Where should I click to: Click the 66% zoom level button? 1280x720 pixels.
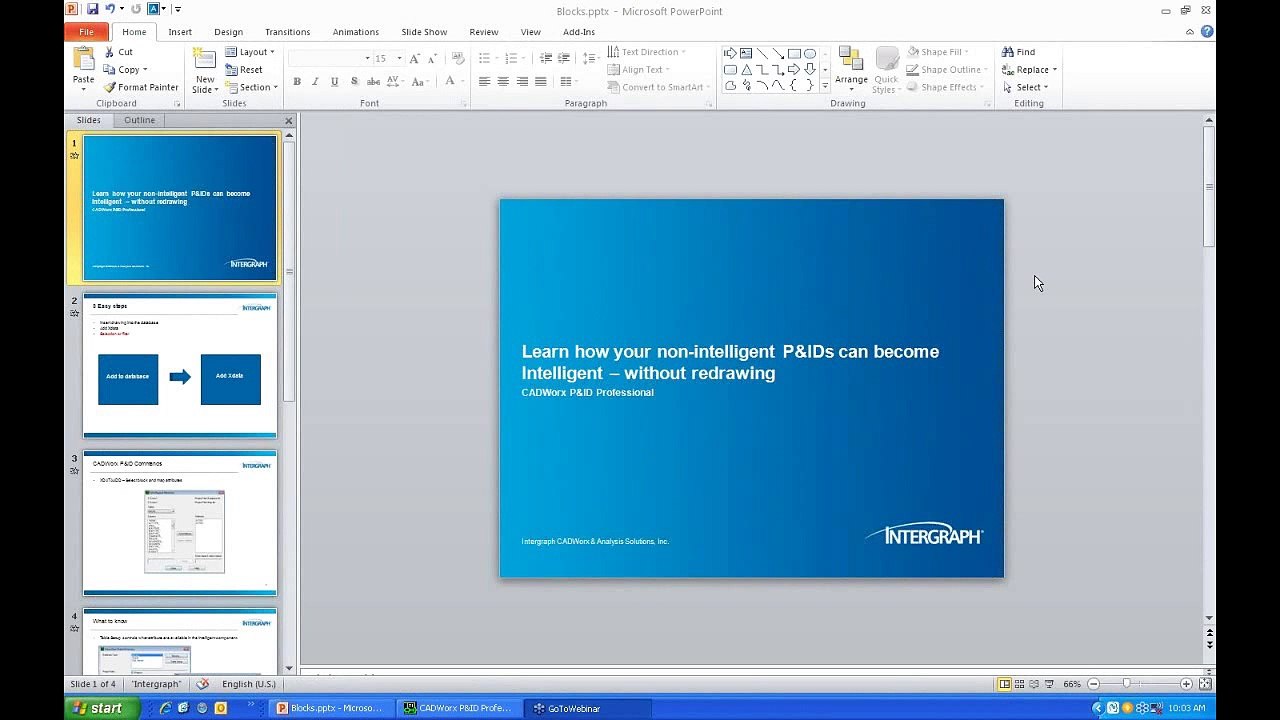[1071, 684]
